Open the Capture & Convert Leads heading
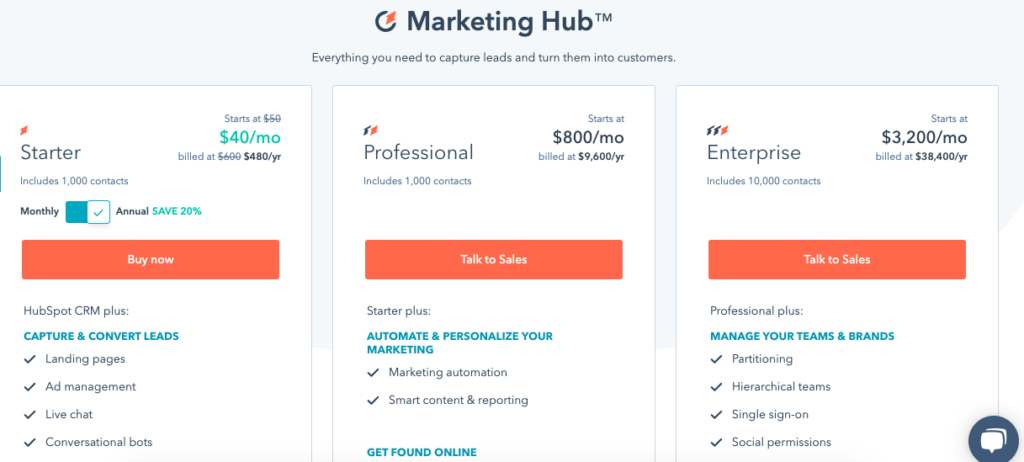The width and height of the screenshot is (1024, 462). [101, 337]
